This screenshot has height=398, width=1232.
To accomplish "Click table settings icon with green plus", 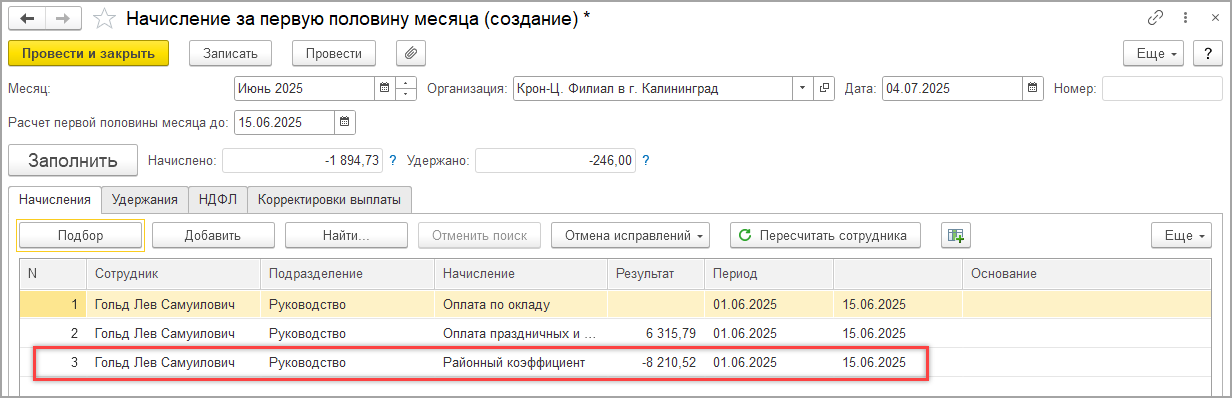I will [x=956, y=236].
